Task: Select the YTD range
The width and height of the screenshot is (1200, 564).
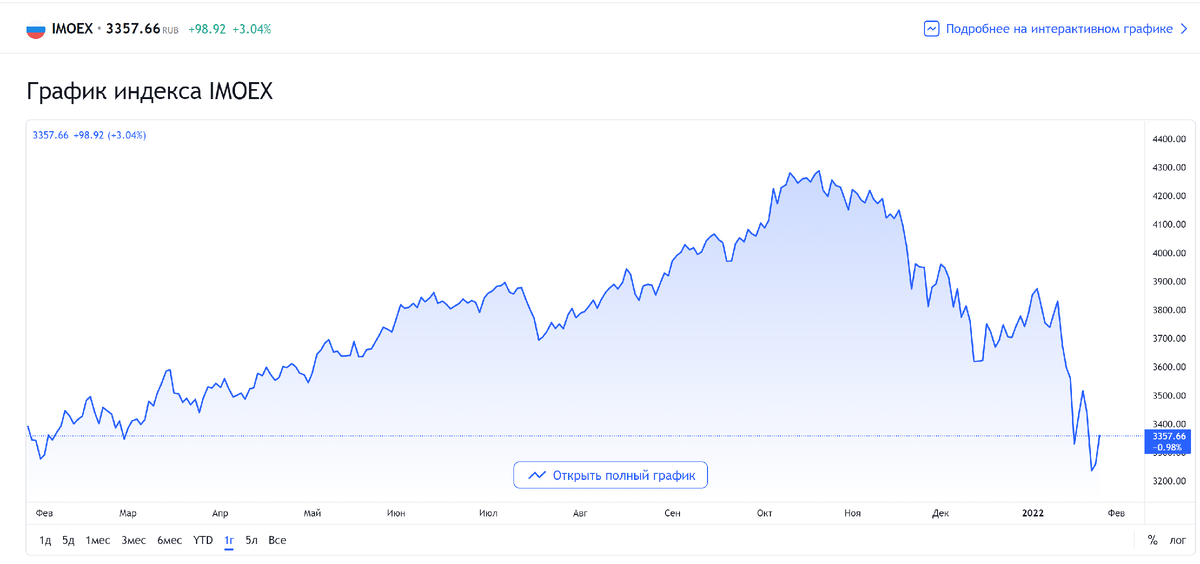Action: pos(203,540)
